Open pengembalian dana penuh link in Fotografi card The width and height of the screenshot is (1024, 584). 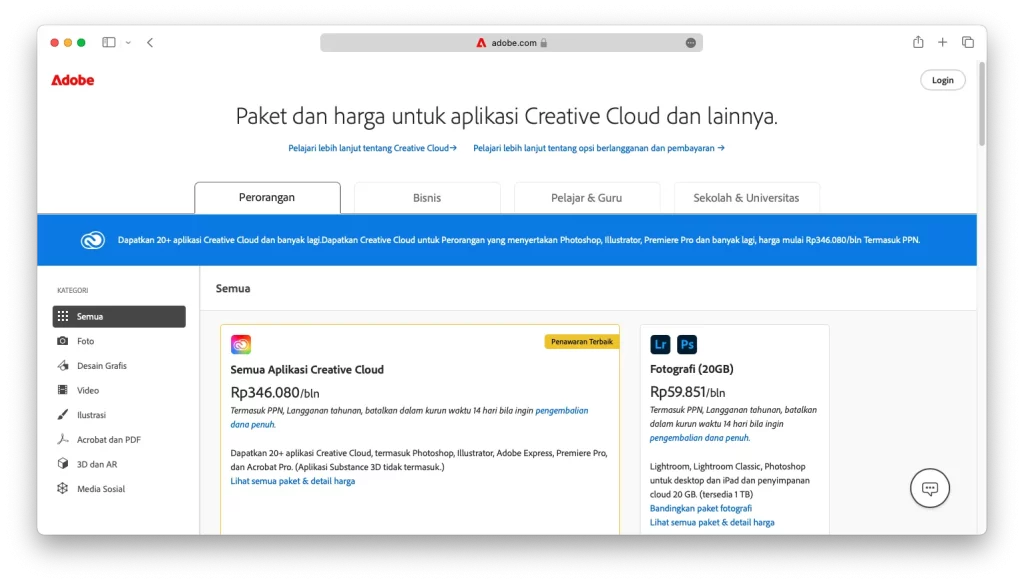699,438
